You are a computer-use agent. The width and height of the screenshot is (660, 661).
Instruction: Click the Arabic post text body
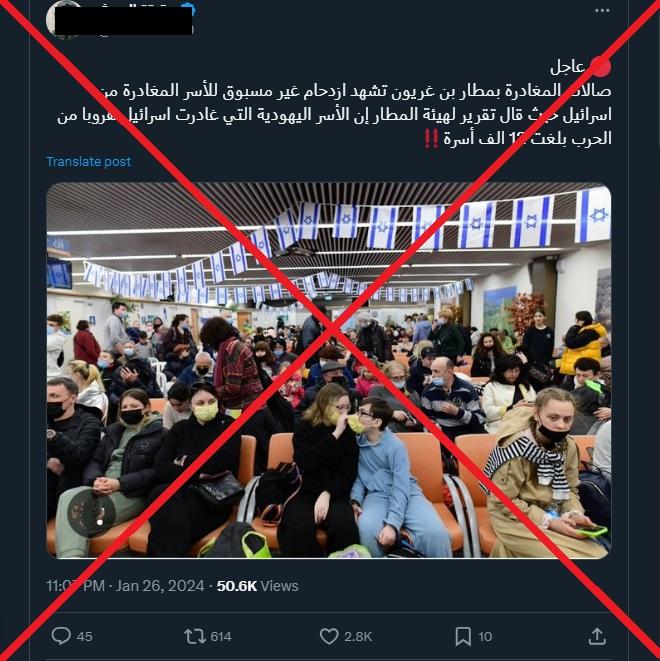[x=334, y=115]
